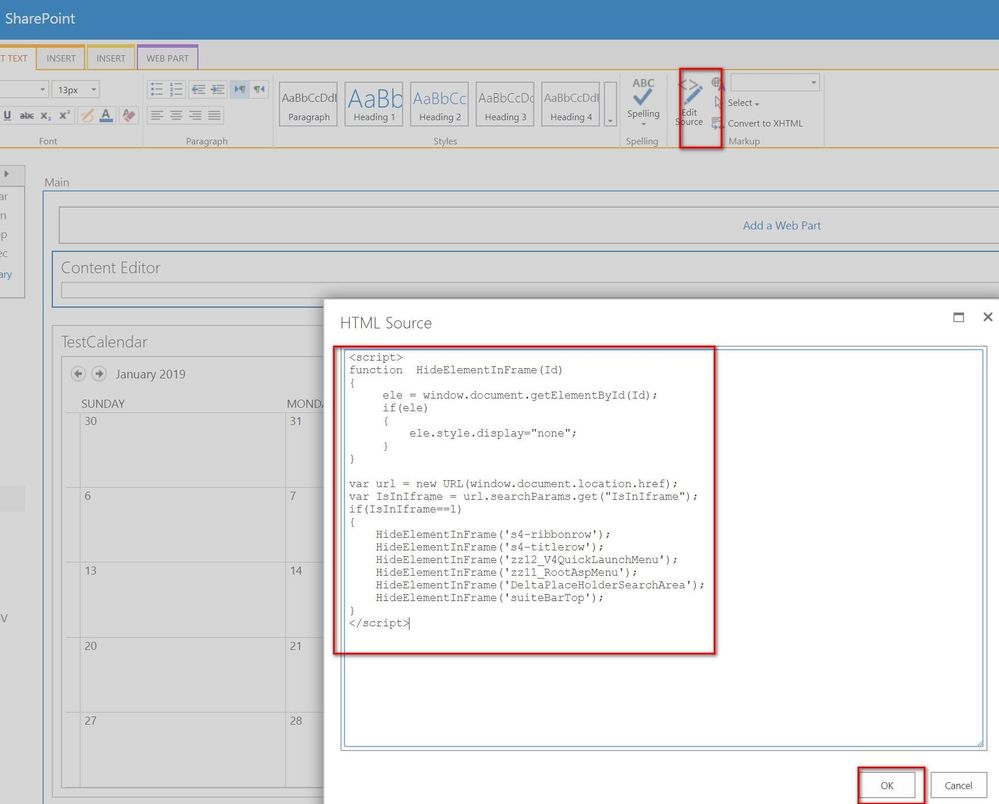Toggle underline formatting
This screenshot has width=999, height=804.
coord(8,115)
